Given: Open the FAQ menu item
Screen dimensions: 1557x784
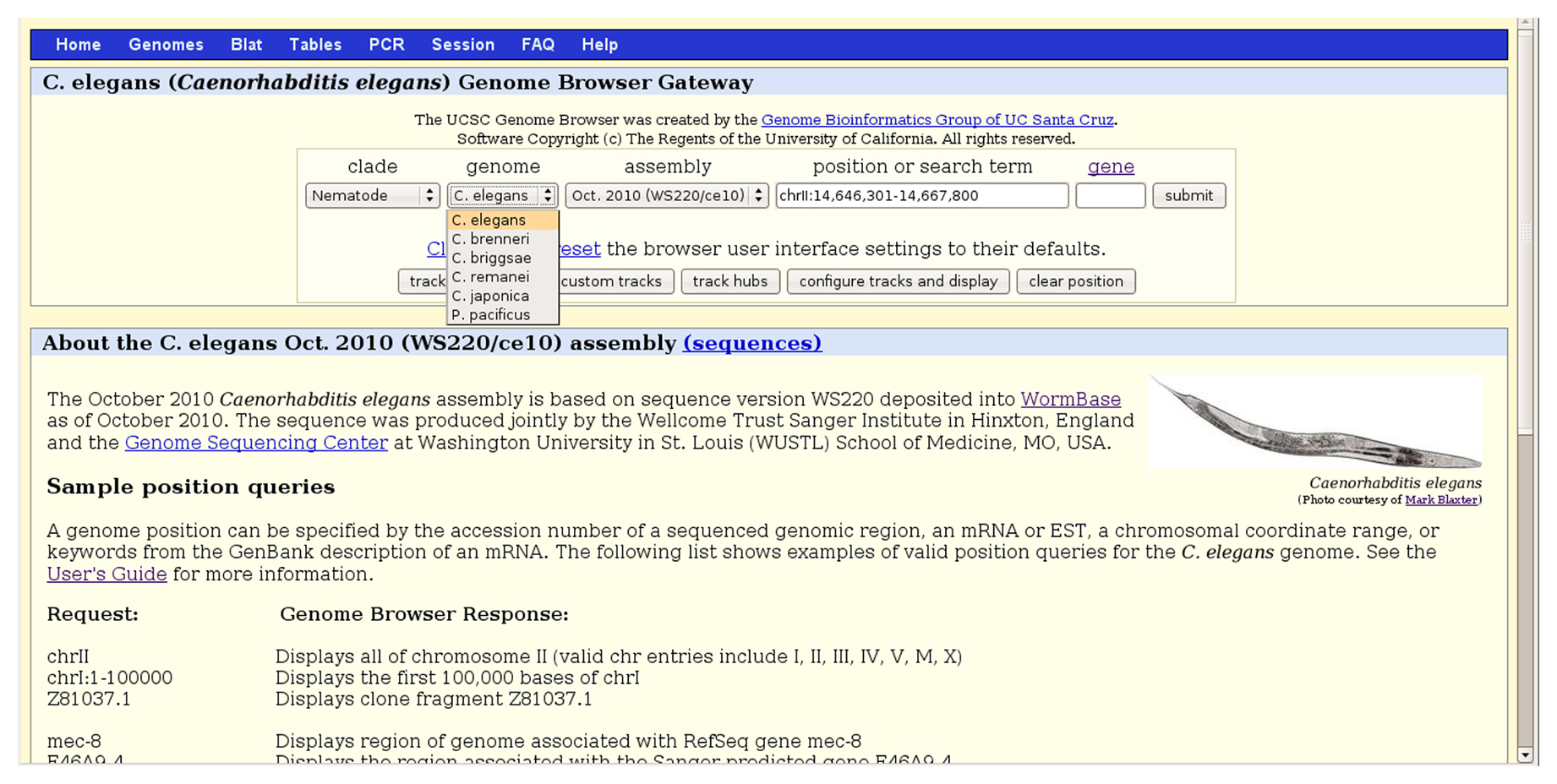Looking at the screenshot, I should (x=538, y=45).
